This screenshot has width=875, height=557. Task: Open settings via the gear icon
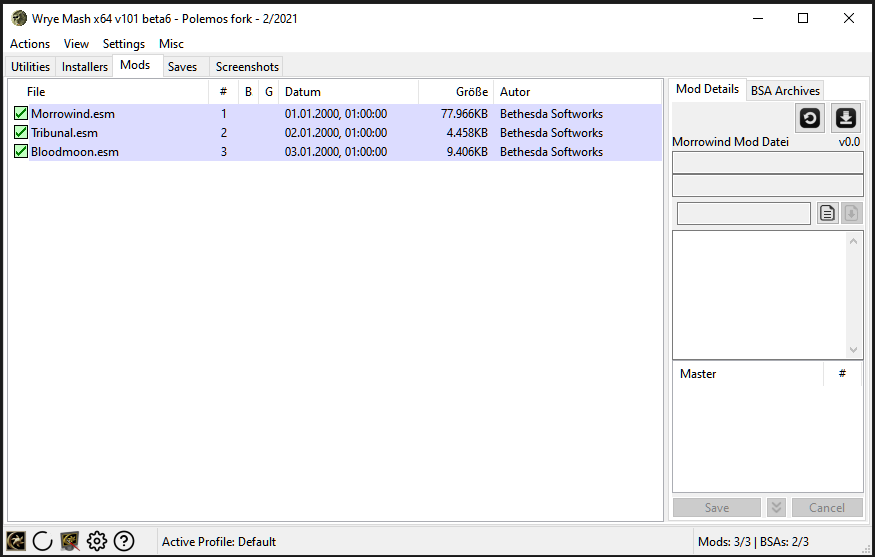click(97, 541)
